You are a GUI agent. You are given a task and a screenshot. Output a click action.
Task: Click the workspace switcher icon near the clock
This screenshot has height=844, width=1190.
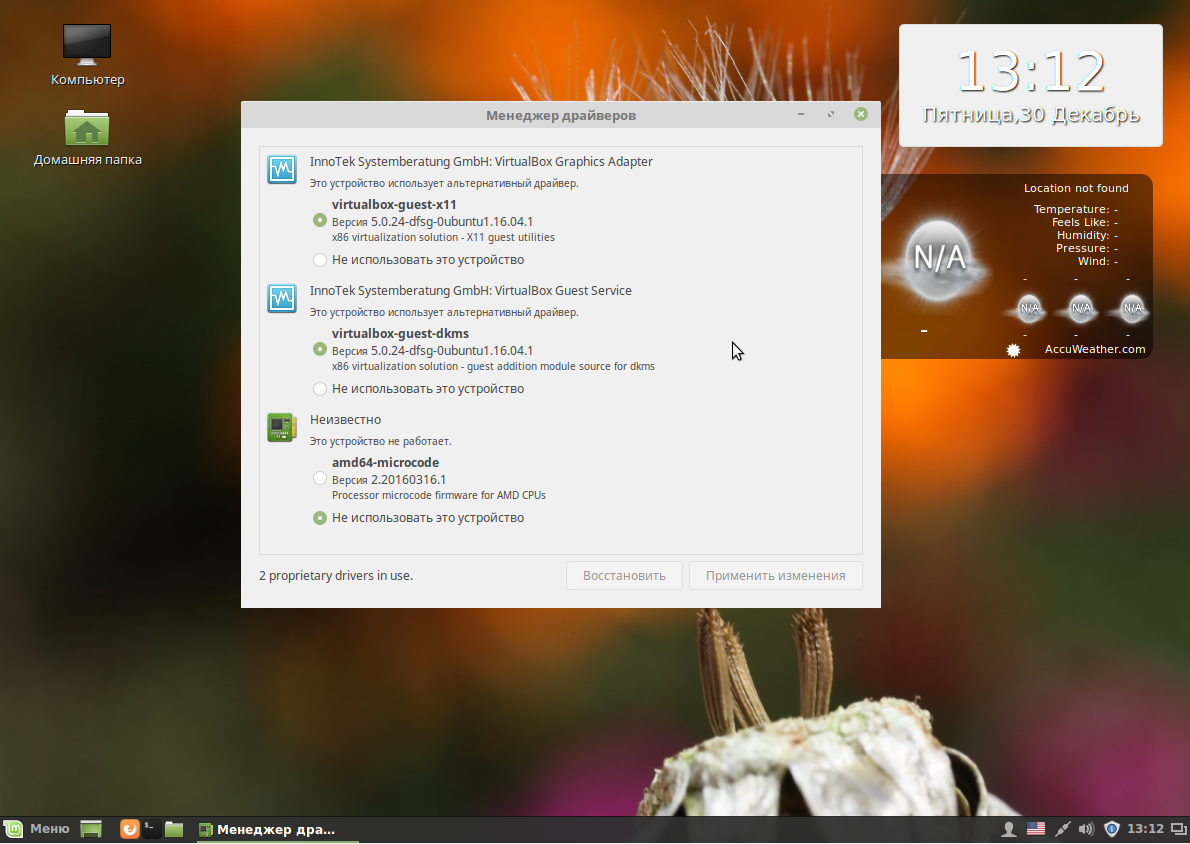[1178, 829]
